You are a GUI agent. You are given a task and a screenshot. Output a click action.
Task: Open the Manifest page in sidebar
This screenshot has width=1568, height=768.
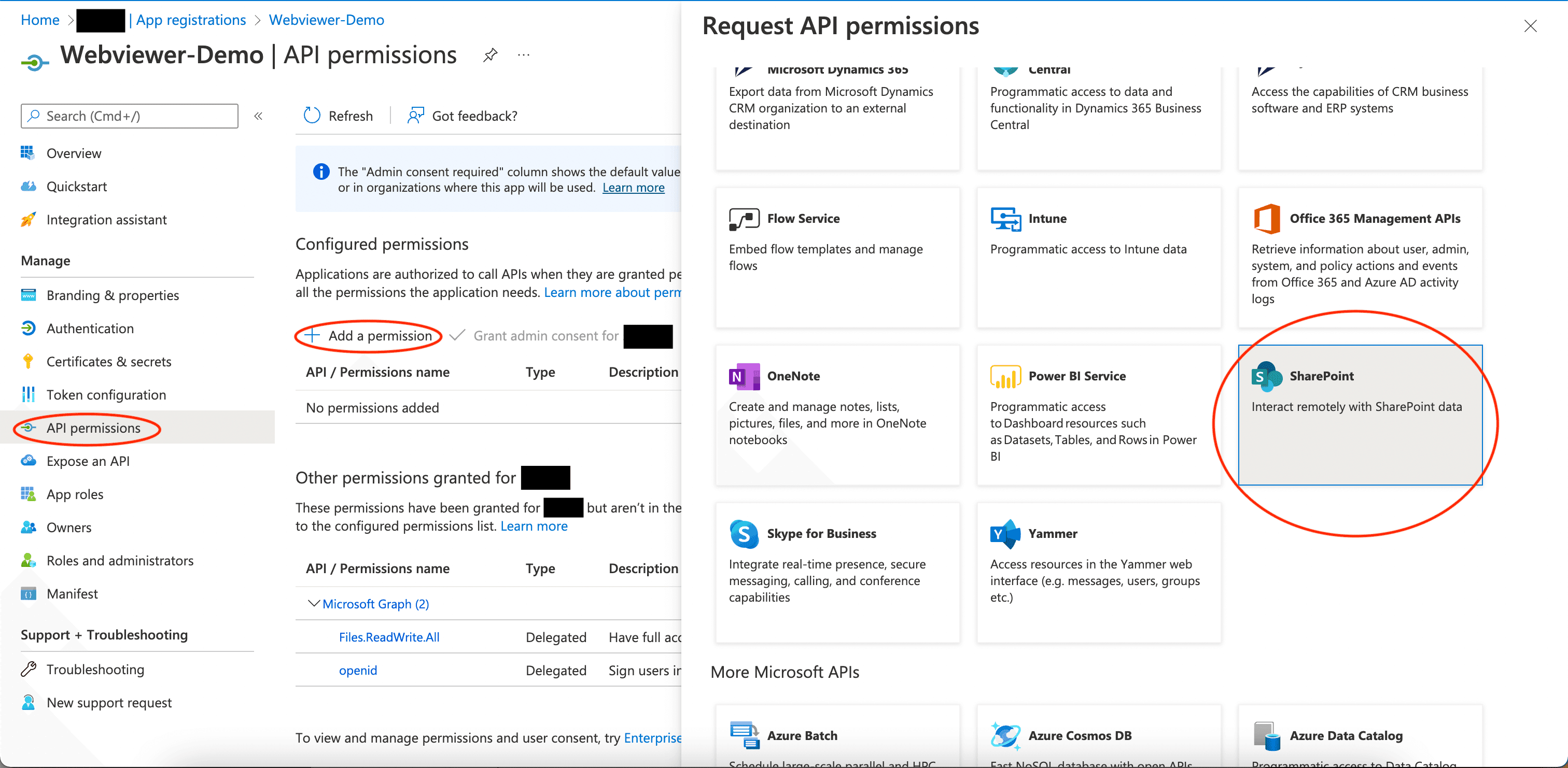[x=72, y=593]
